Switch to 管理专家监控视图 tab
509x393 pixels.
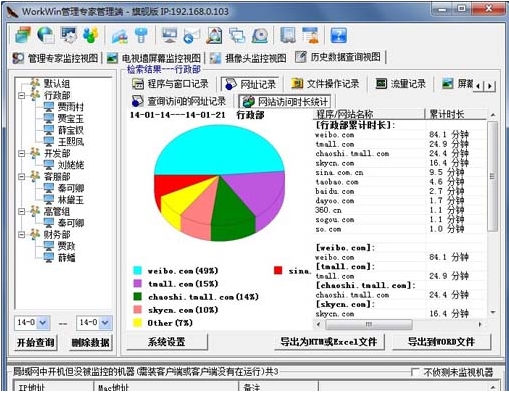coord(55,58)
